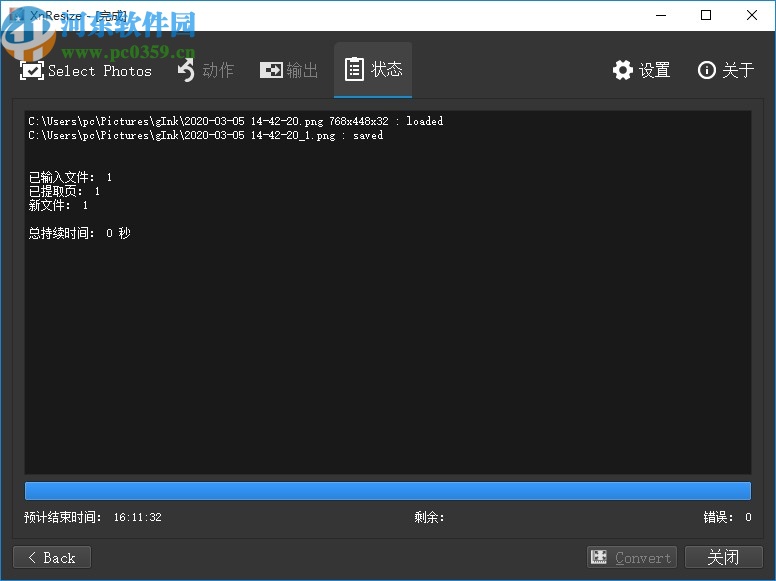The image size is (776, 581).
Task: Click the 剩余 remaining label
Action: pos(429,517)
